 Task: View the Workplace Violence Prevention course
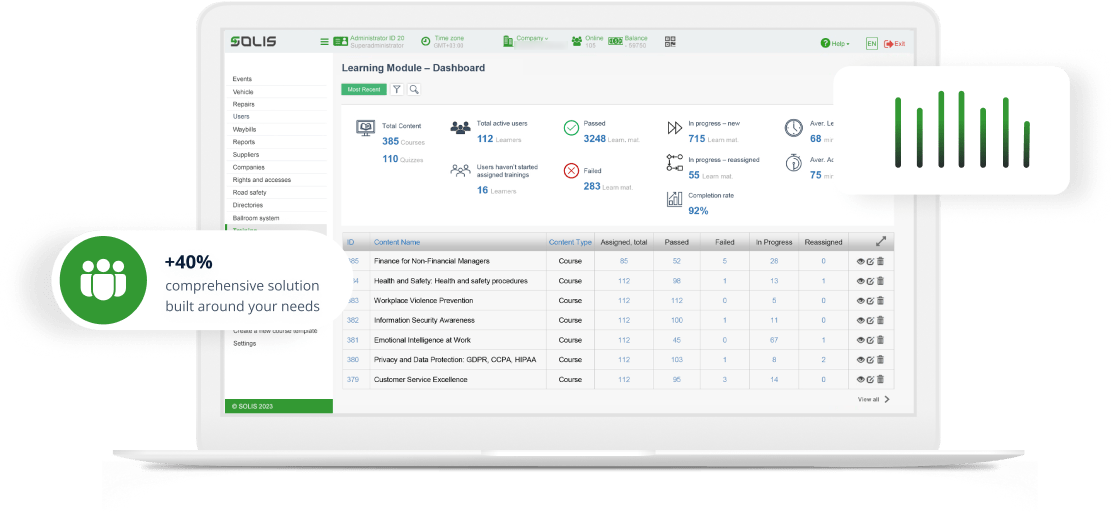pyautogui.click(x=861, y=301)
